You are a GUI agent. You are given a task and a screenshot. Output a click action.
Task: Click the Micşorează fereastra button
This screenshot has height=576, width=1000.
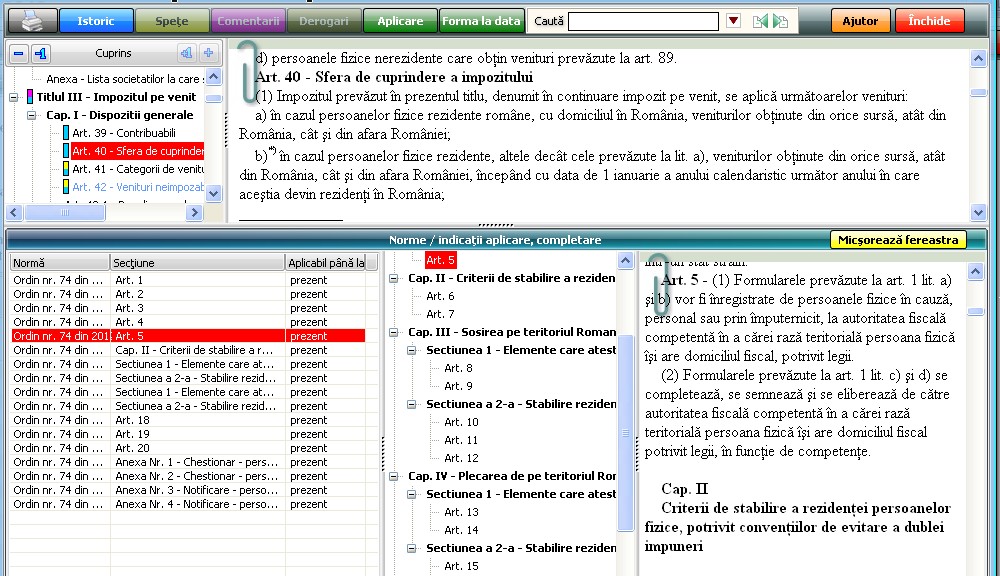coord(898,240)
